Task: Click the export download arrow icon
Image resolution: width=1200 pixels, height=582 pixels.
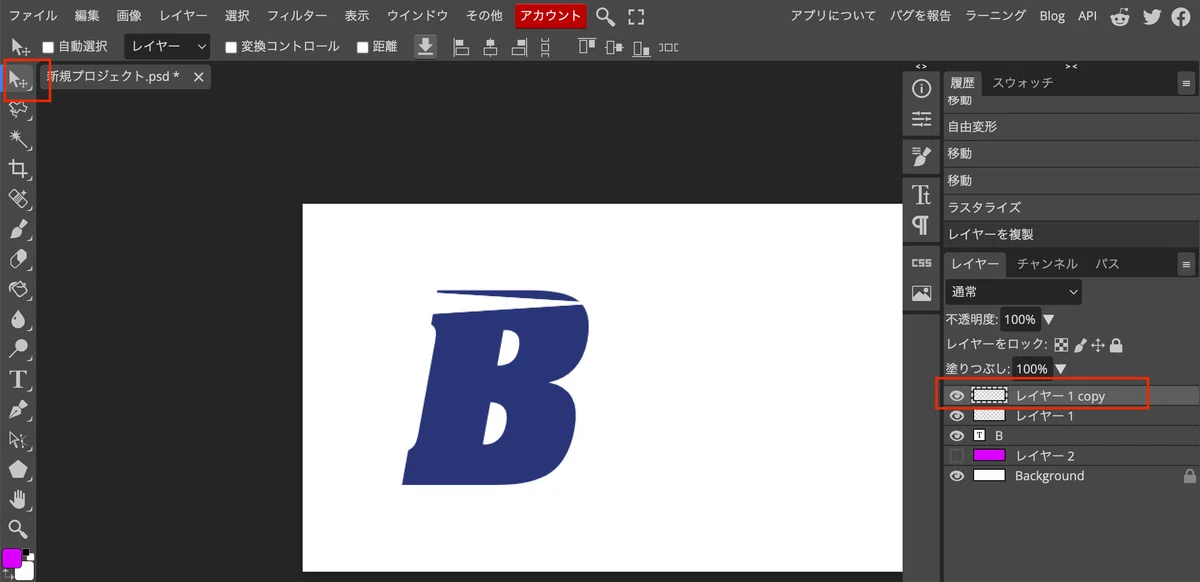Action: click(x=426, y=47)
